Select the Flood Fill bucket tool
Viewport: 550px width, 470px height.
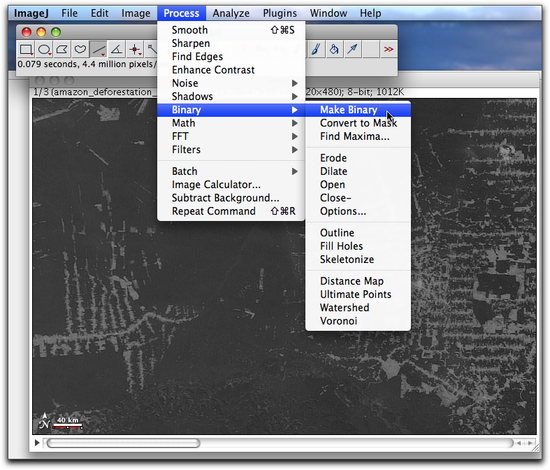click(x=334, y=49)
